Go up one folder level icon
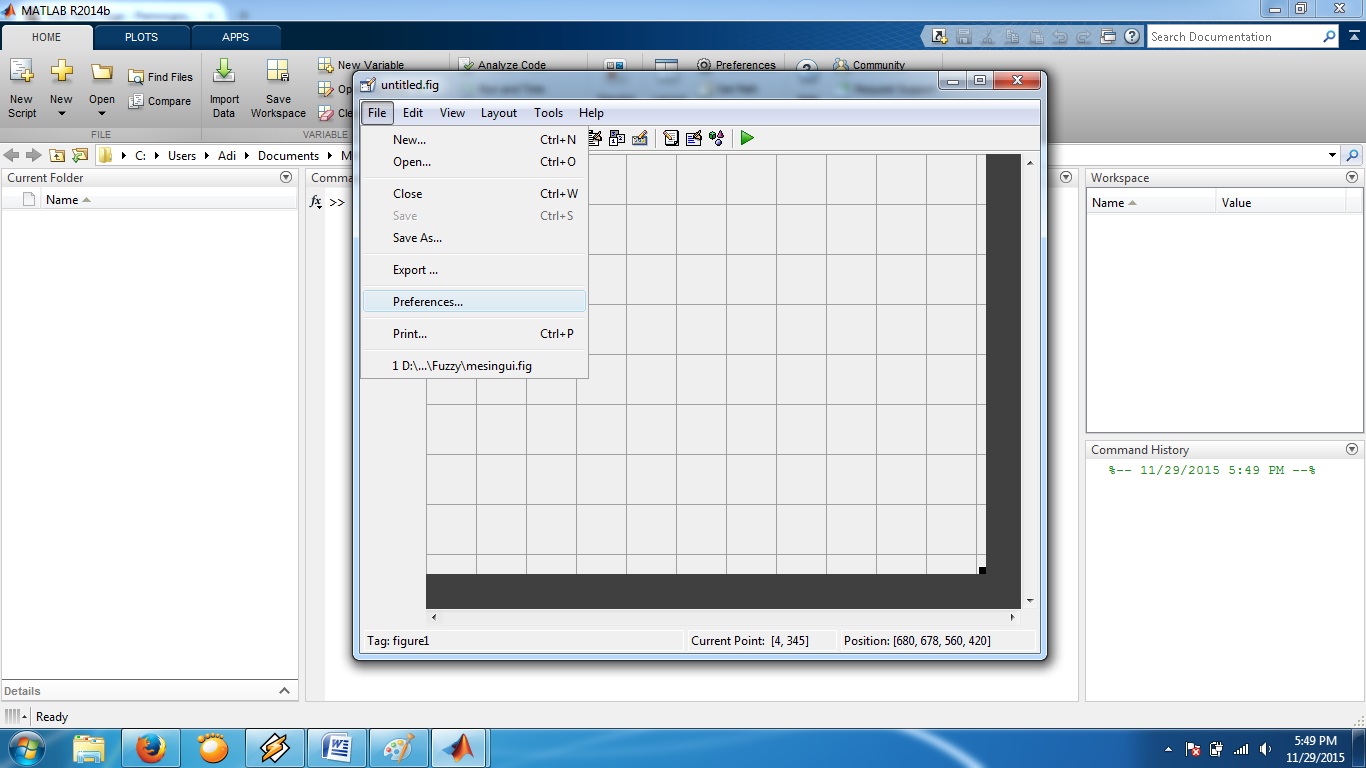Screen dimensions: 1366x768 pos(57,155)
